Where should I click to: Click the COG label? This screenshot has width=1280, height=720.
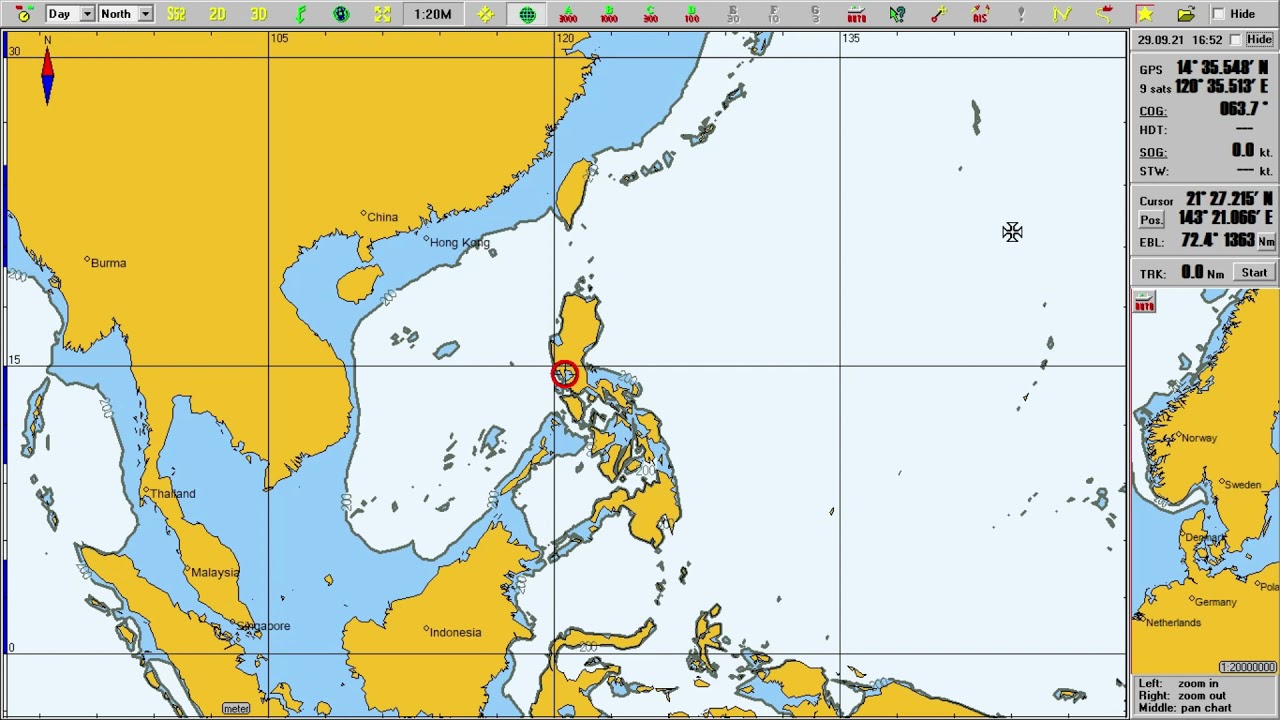click(1153, 111)
